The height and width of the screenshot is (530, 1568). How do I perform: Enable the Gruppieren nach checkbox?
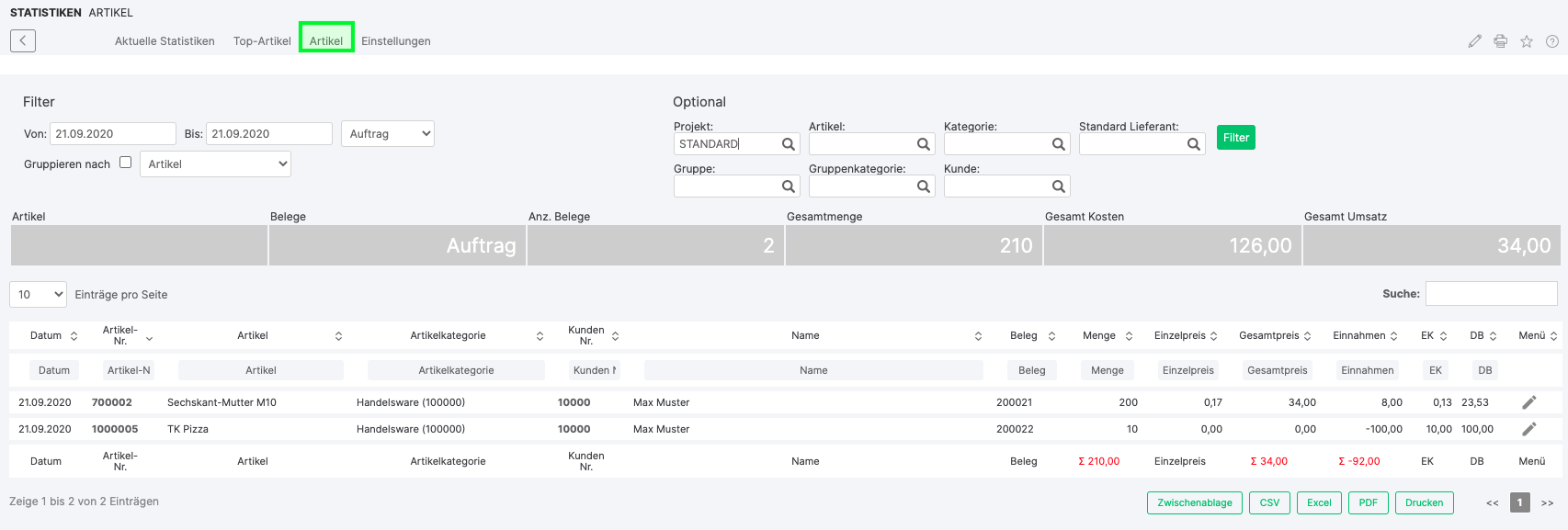pyautogui.click(x=126, y=163)
